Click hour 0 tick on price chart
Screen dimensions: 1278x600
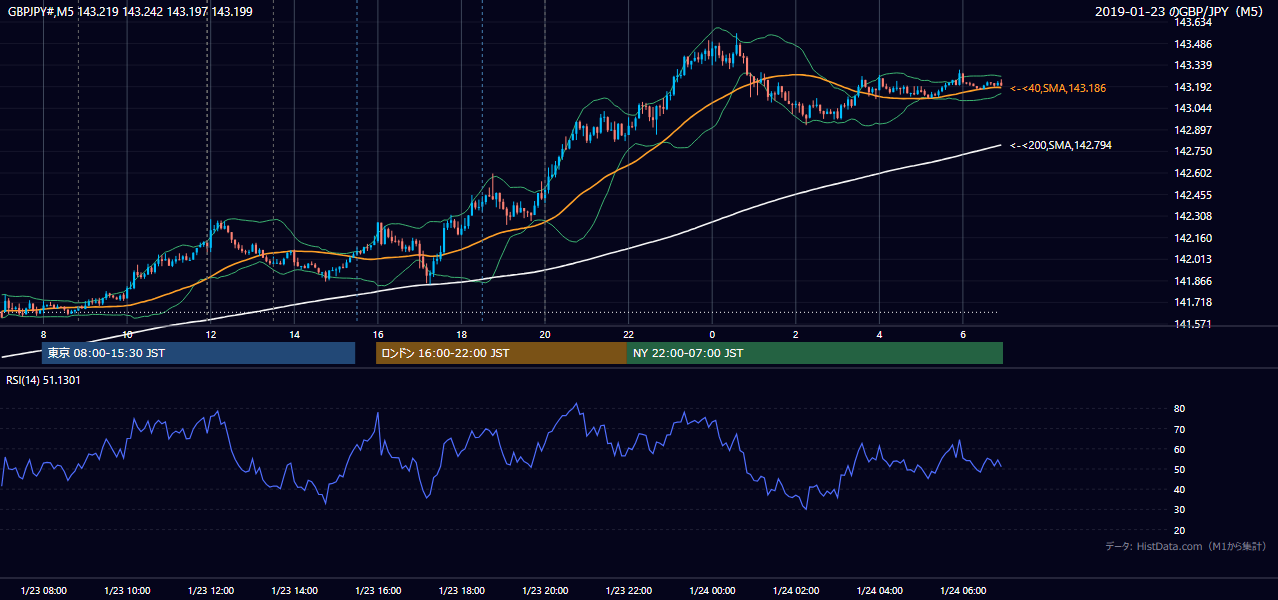pyautogui.click(x=712, y=334)
